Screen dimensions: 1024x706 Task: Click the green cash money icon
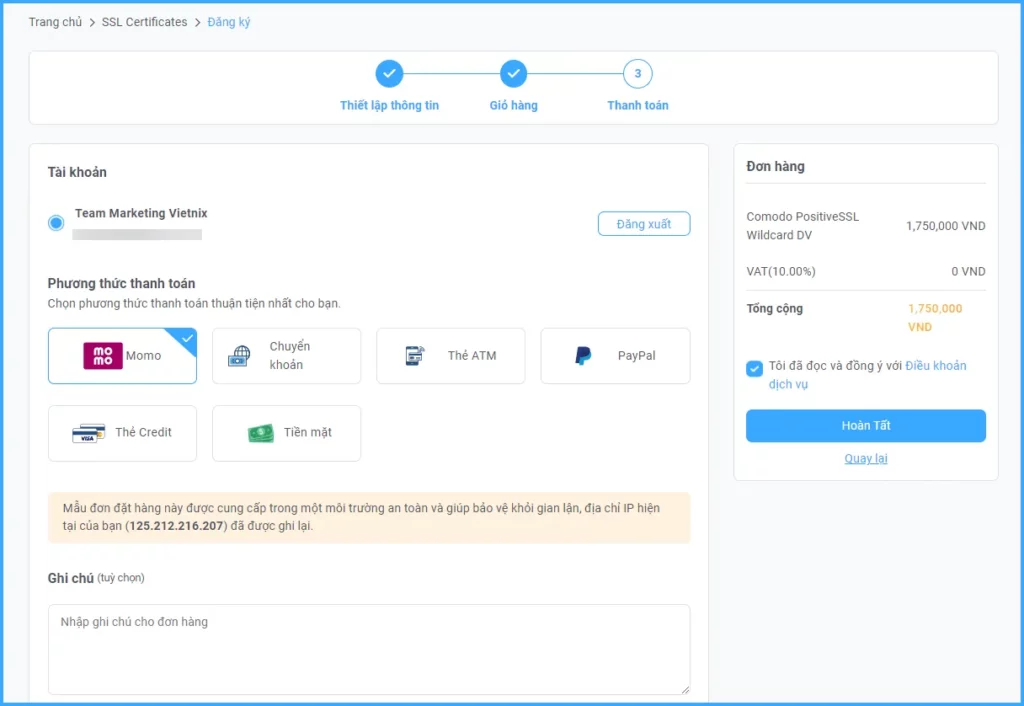point(261,433)
